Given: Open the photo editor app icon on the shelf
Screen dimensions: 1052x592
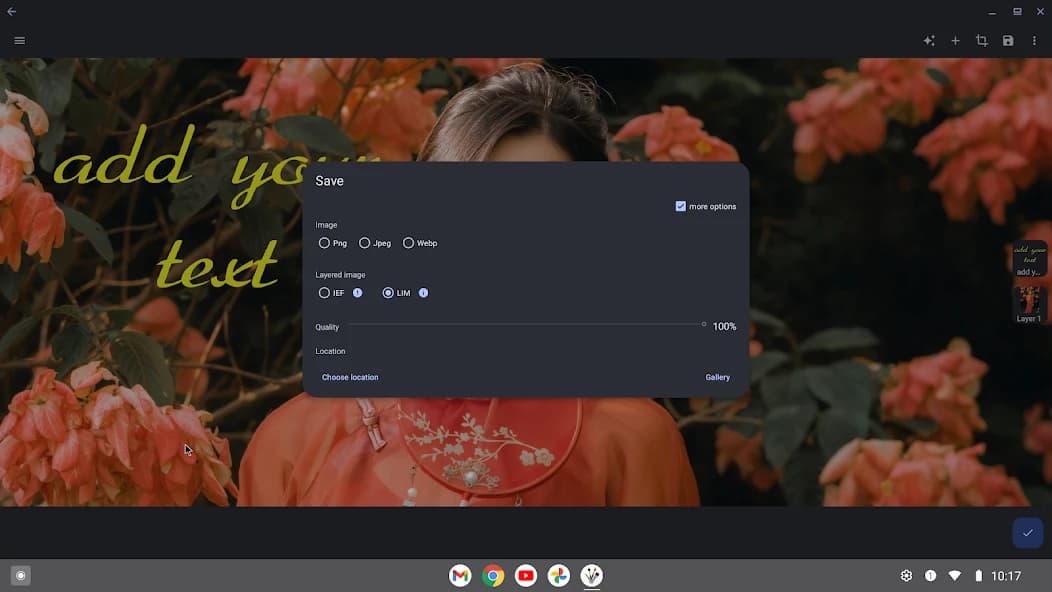Looking at the screenshot, I should 591,575.
